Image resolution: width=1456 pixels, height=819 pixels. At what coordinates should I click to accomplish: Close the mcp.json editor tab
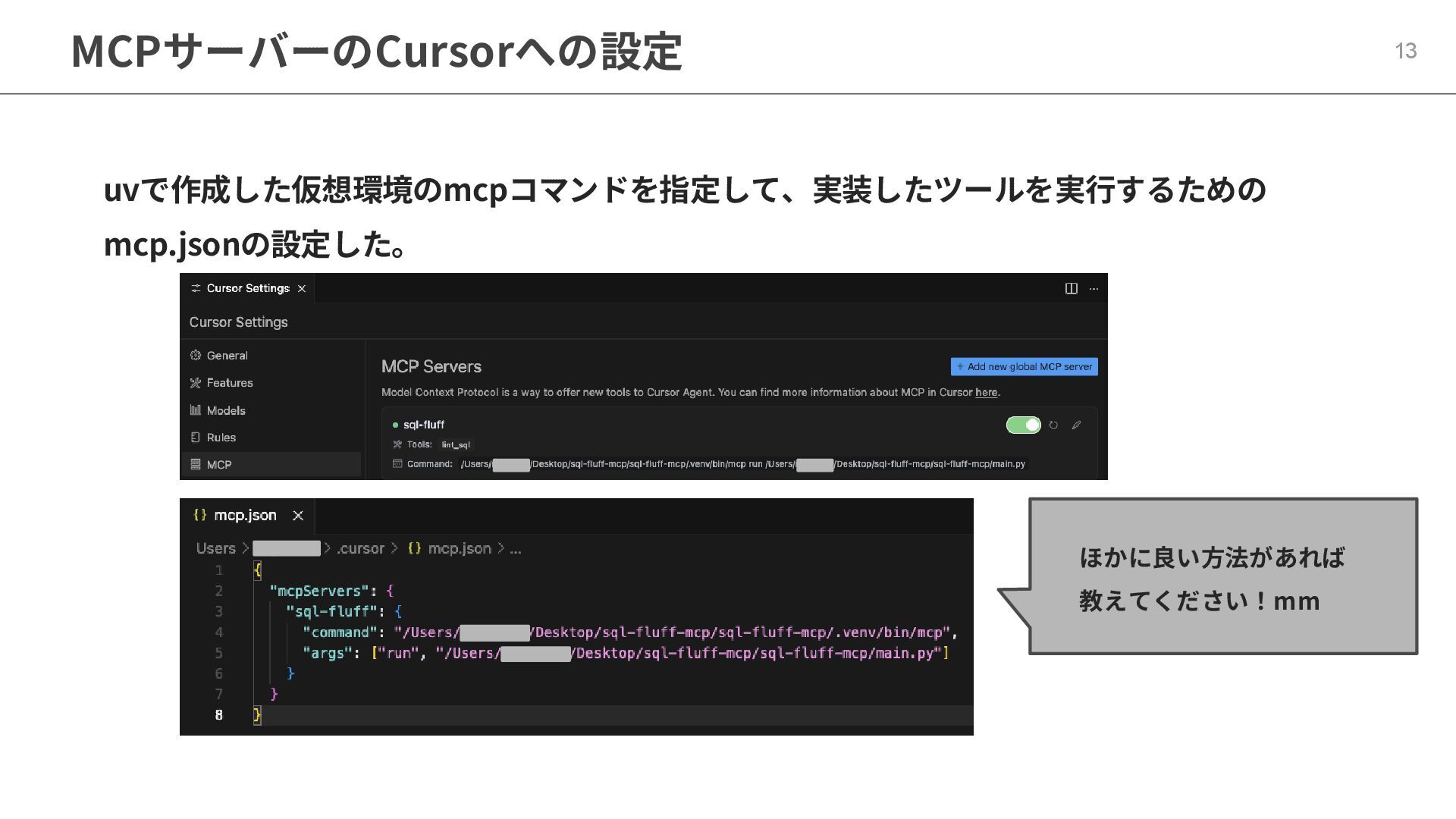click(298, 516)
